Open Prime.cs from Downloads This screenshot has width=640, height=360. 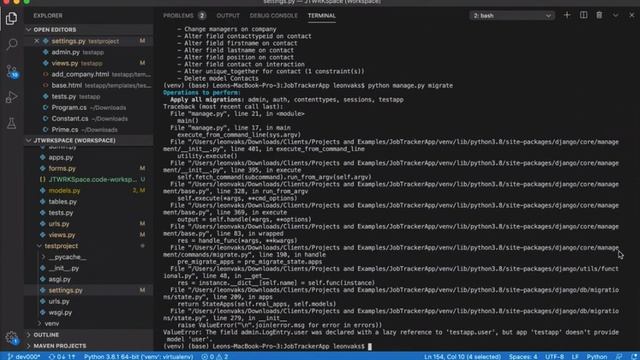pyautogui.click(x=89, y=129)
